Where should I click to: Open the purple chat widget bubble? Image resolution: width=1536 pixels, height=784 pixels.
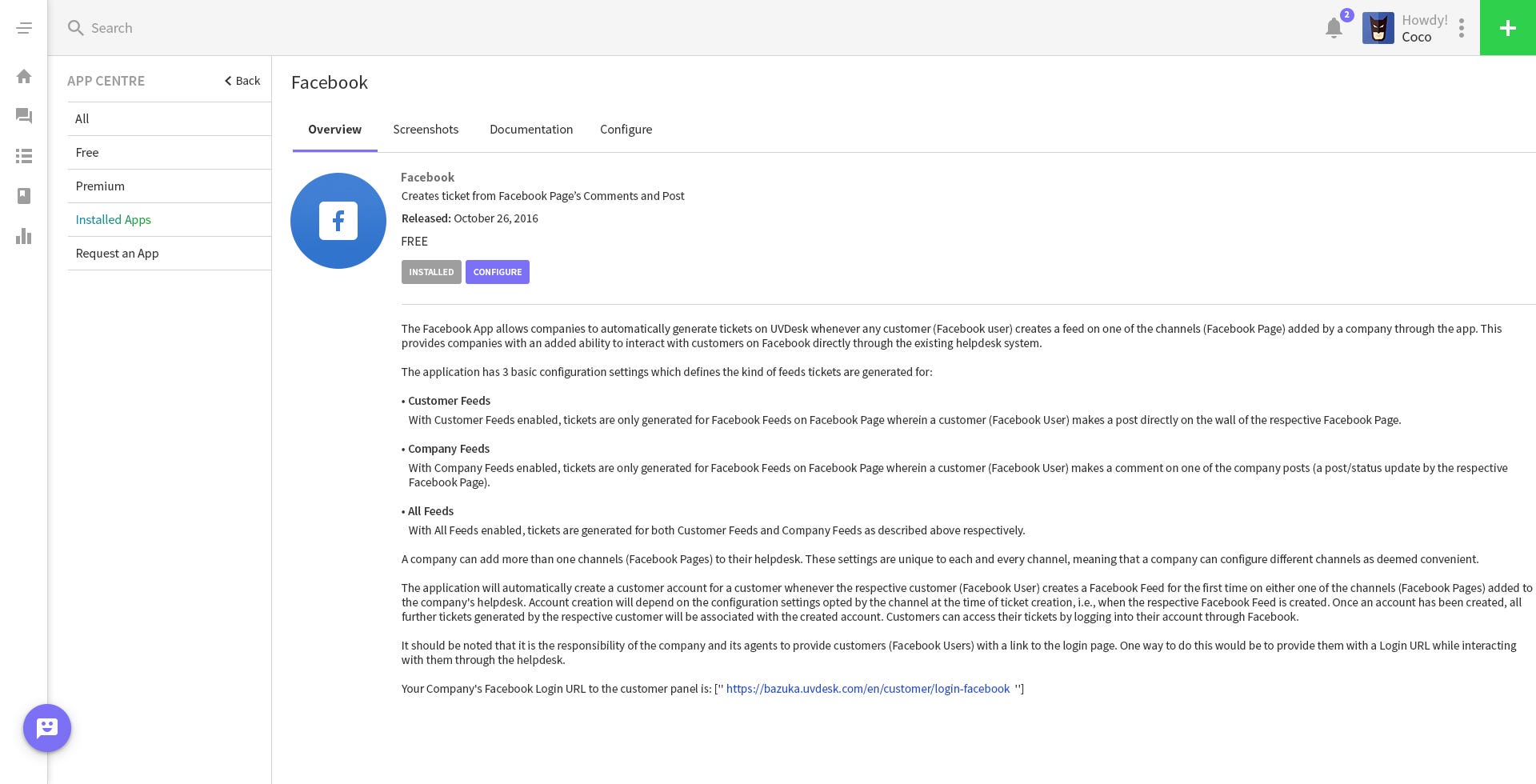(47, 728)
